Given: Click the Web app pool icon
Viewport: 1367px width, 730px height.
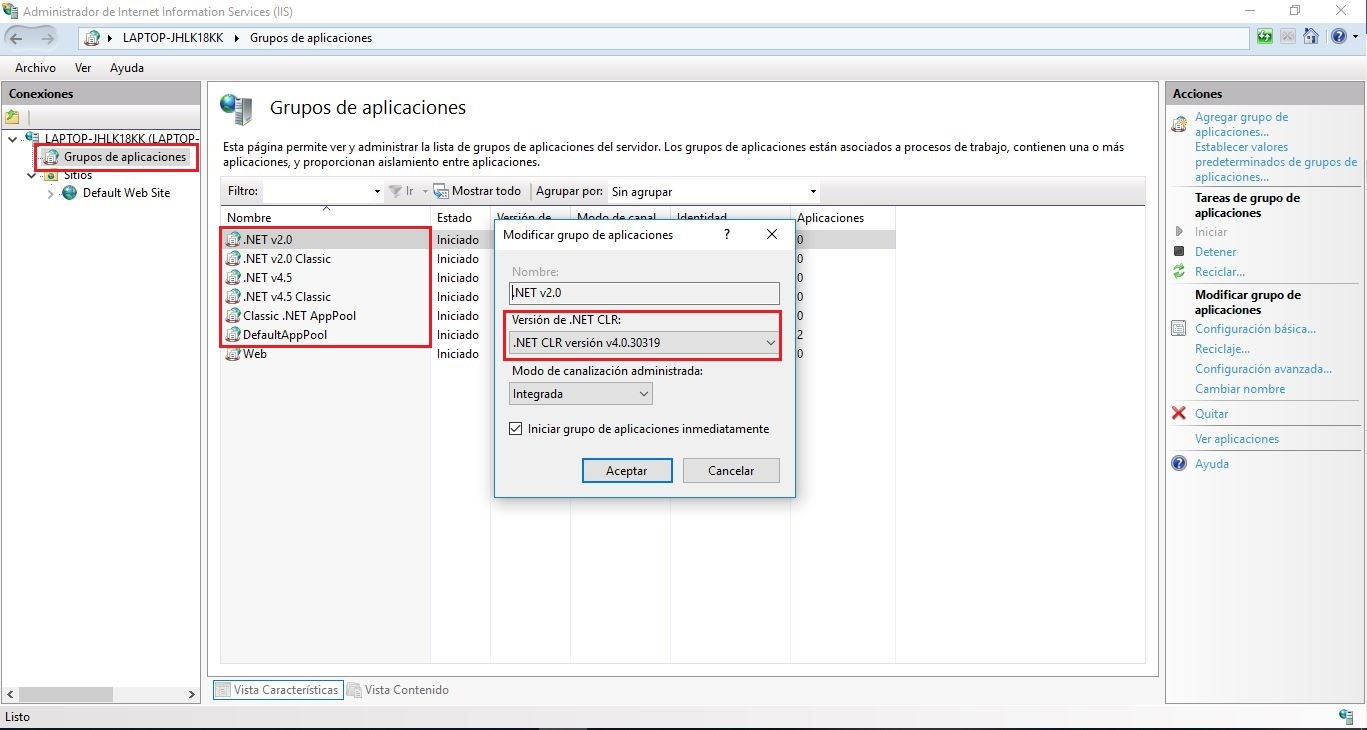Looking at the screenshot, I should [233, 354].
